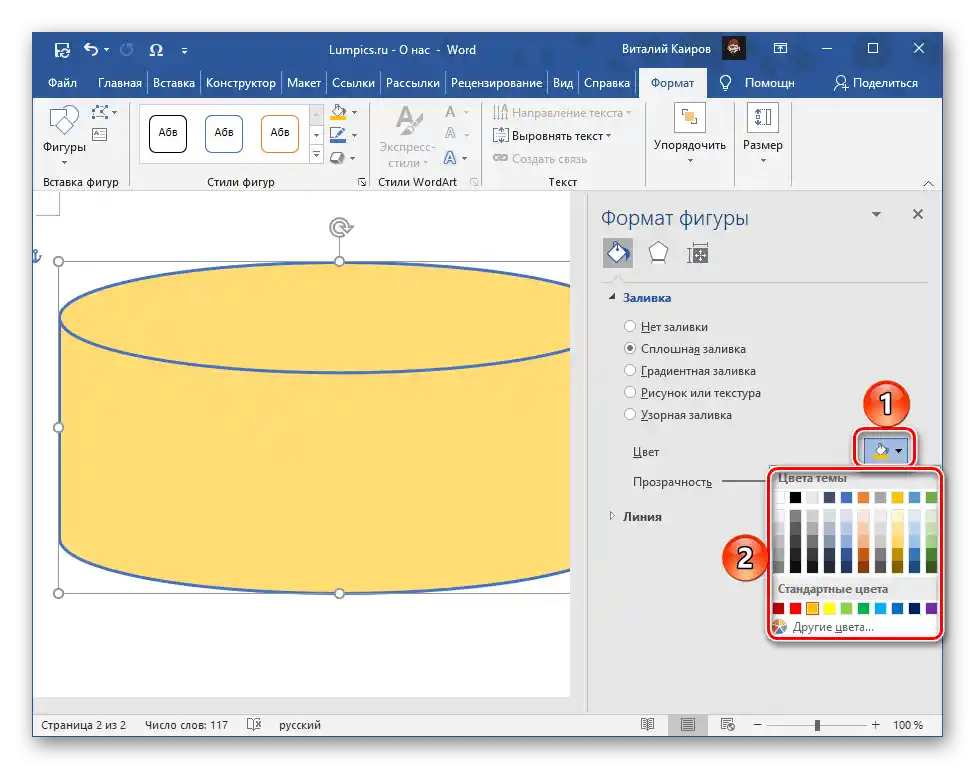Click the Save icon in title bar

tap(62, 49)
